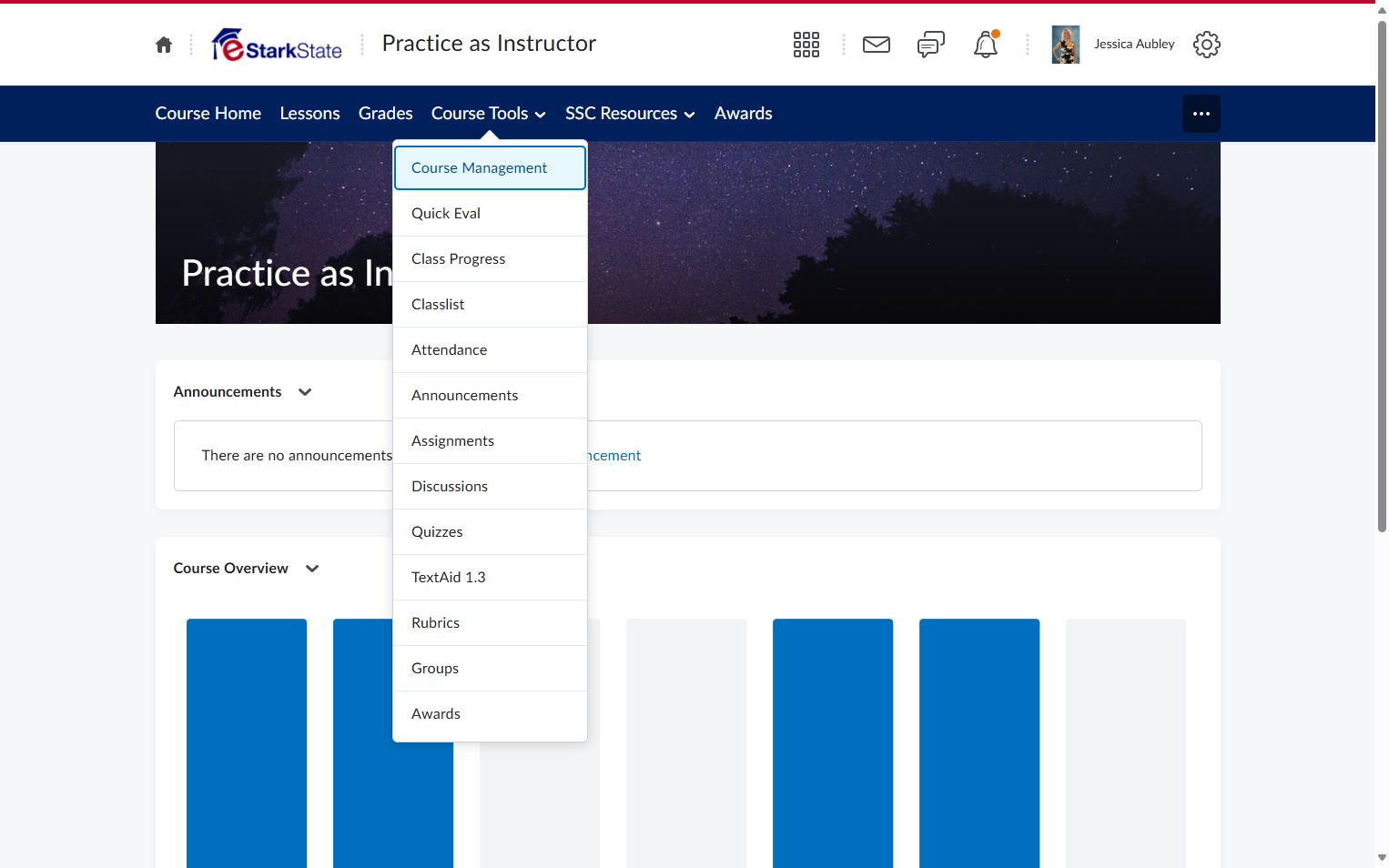The image size is (1389, 868).
Task: Select Discussions from the menu
Action: [490, 487]
